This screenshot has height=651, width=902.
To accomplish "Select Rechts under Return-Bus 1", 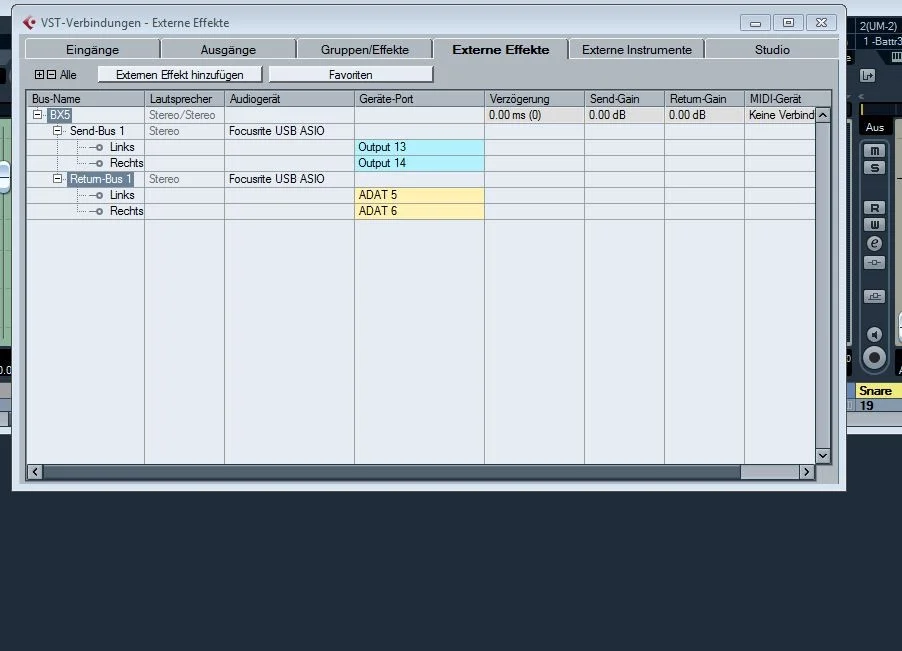I will 127,211.
